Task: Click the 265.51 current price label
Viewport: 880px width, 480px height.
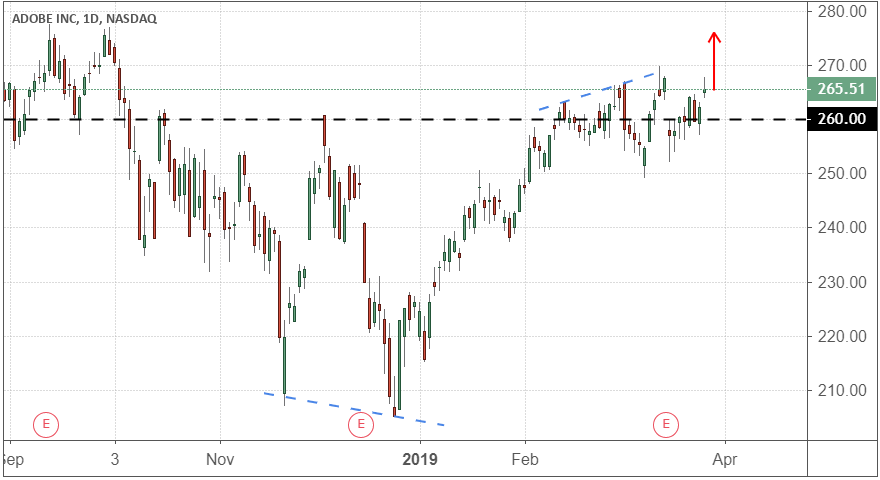Action: point(840,89)
